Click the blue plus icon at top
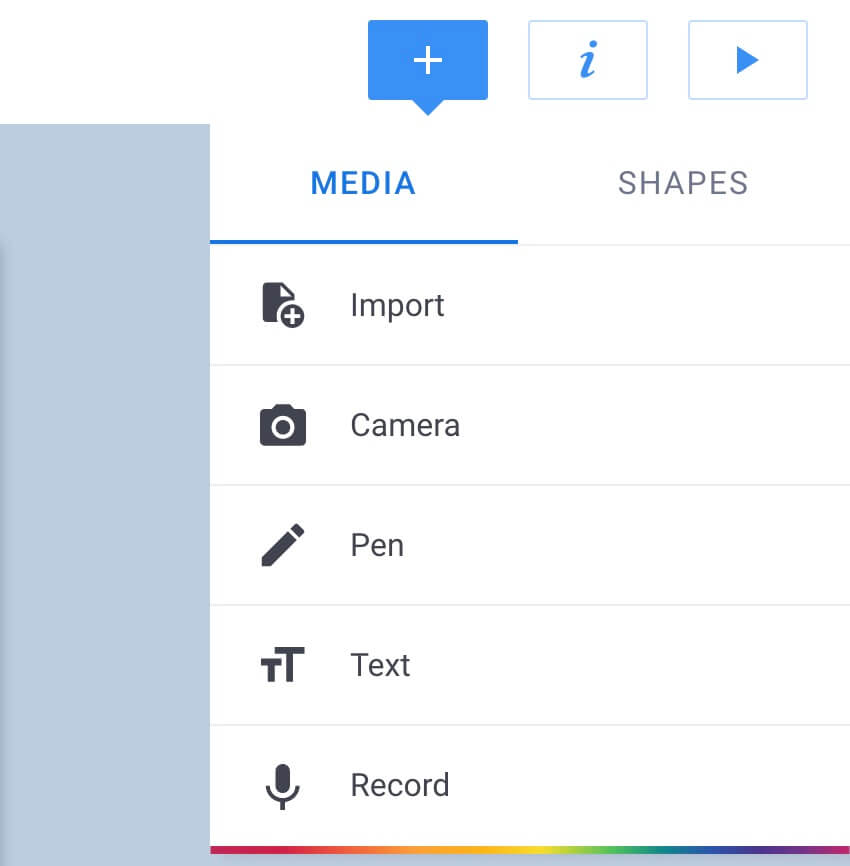This screenshot has height=866, width=850. [x=427, y=60]
